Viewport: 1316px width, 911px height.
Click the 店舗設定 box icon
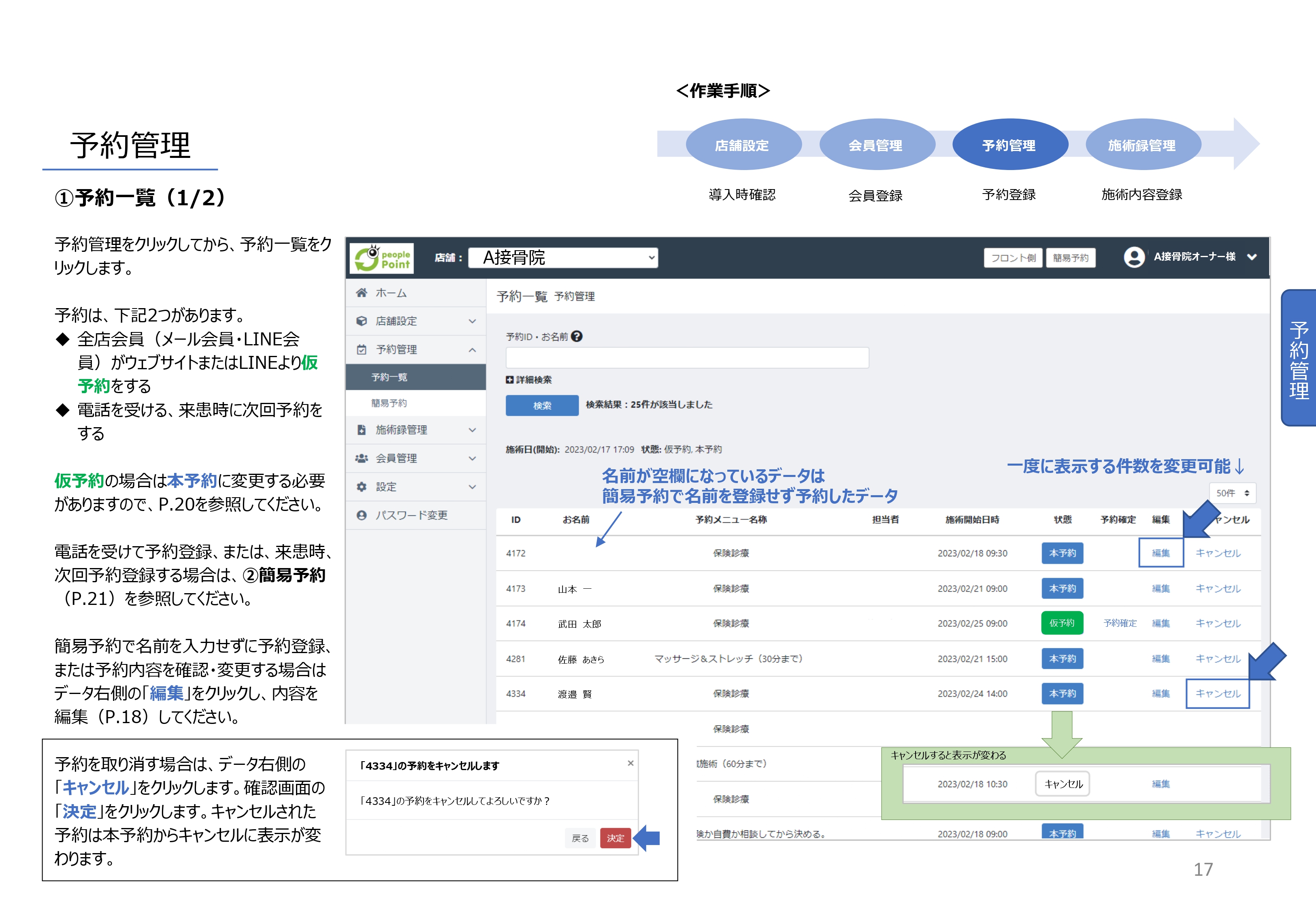coord(361,321)
